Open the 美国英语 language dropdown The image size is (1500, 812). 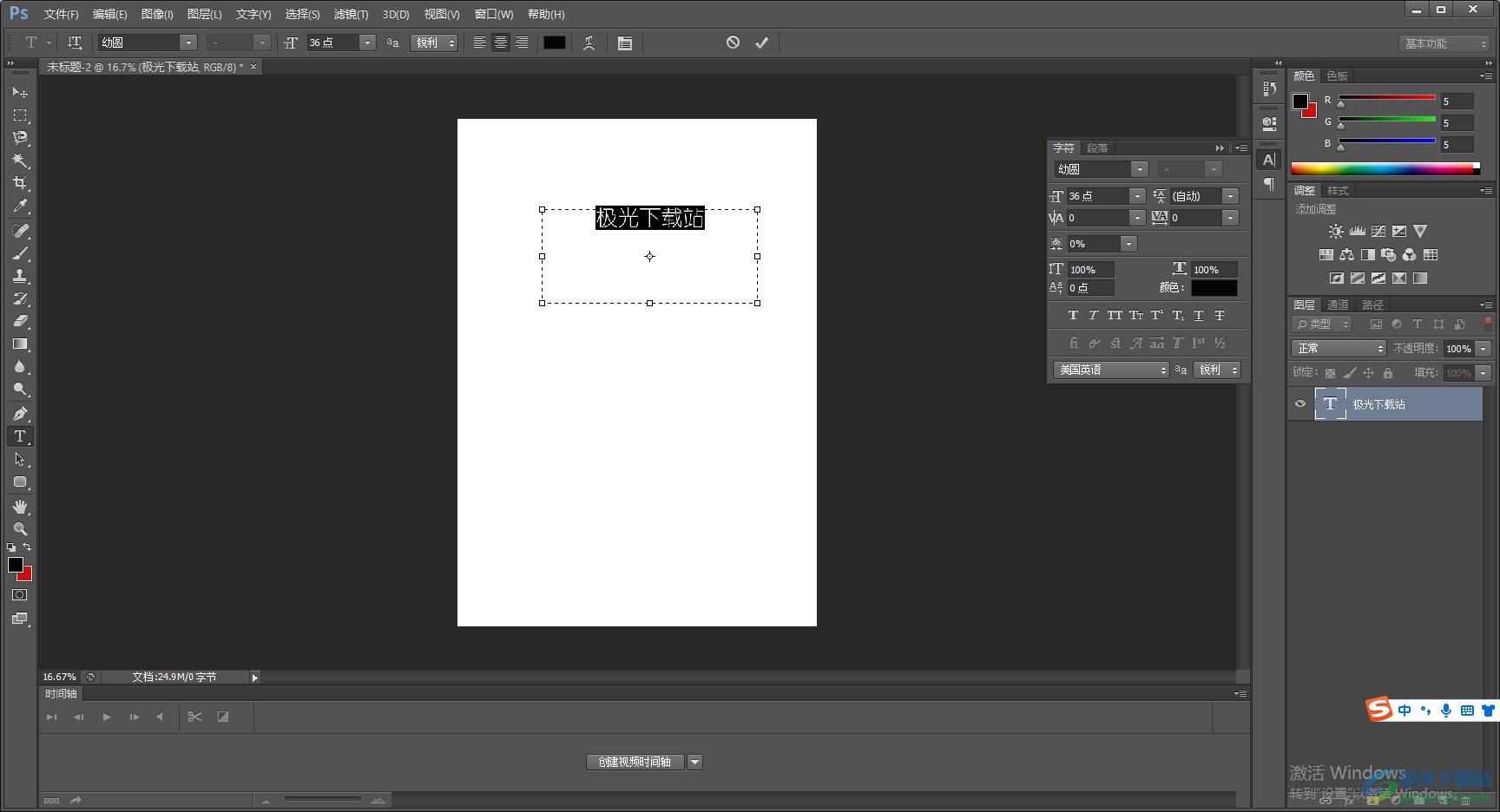click(x=1111, y=370)
